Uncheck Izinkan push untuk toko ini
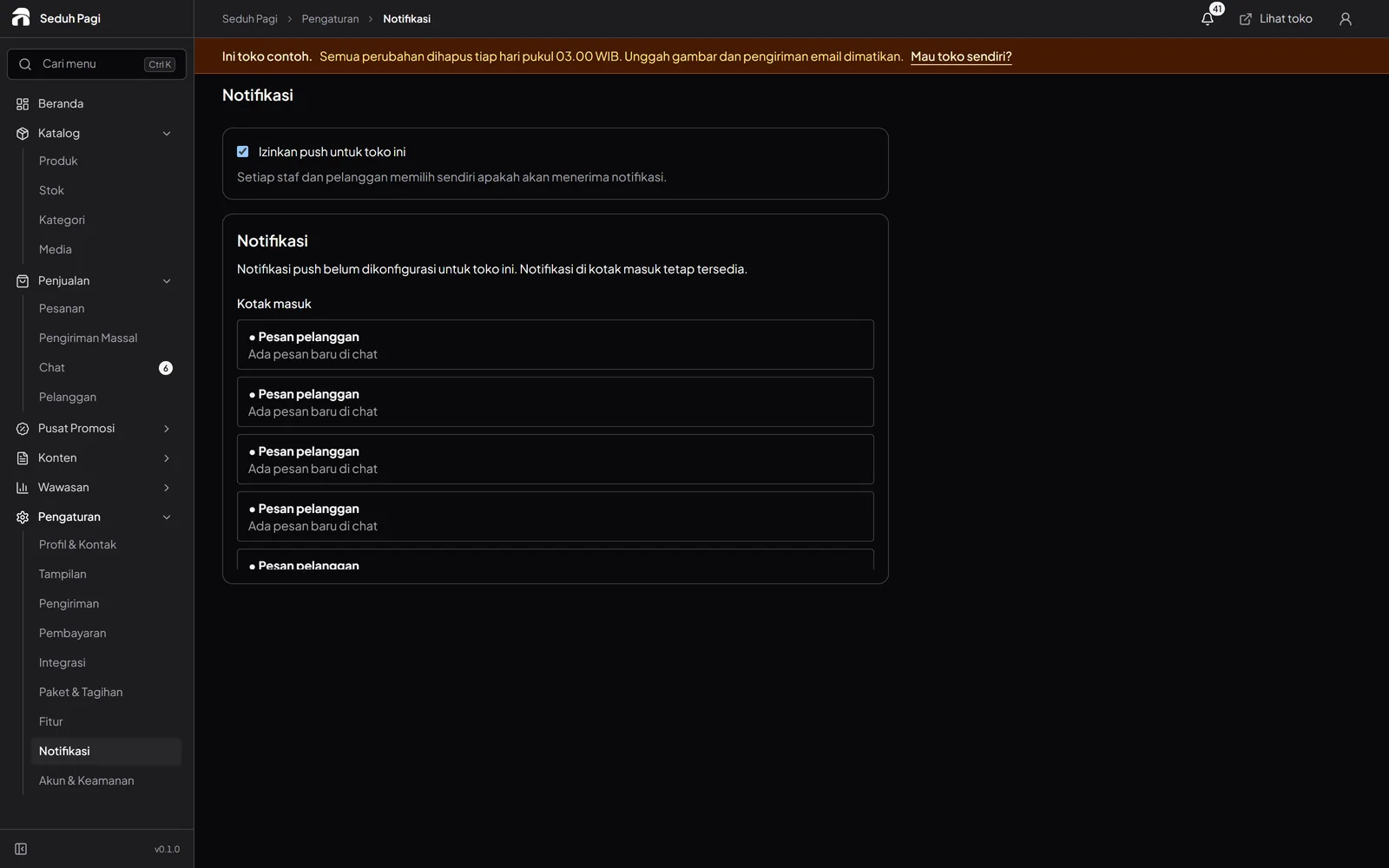Viewport: 1389px width, 868px height. pyautogui.click(x=243, y=152)
